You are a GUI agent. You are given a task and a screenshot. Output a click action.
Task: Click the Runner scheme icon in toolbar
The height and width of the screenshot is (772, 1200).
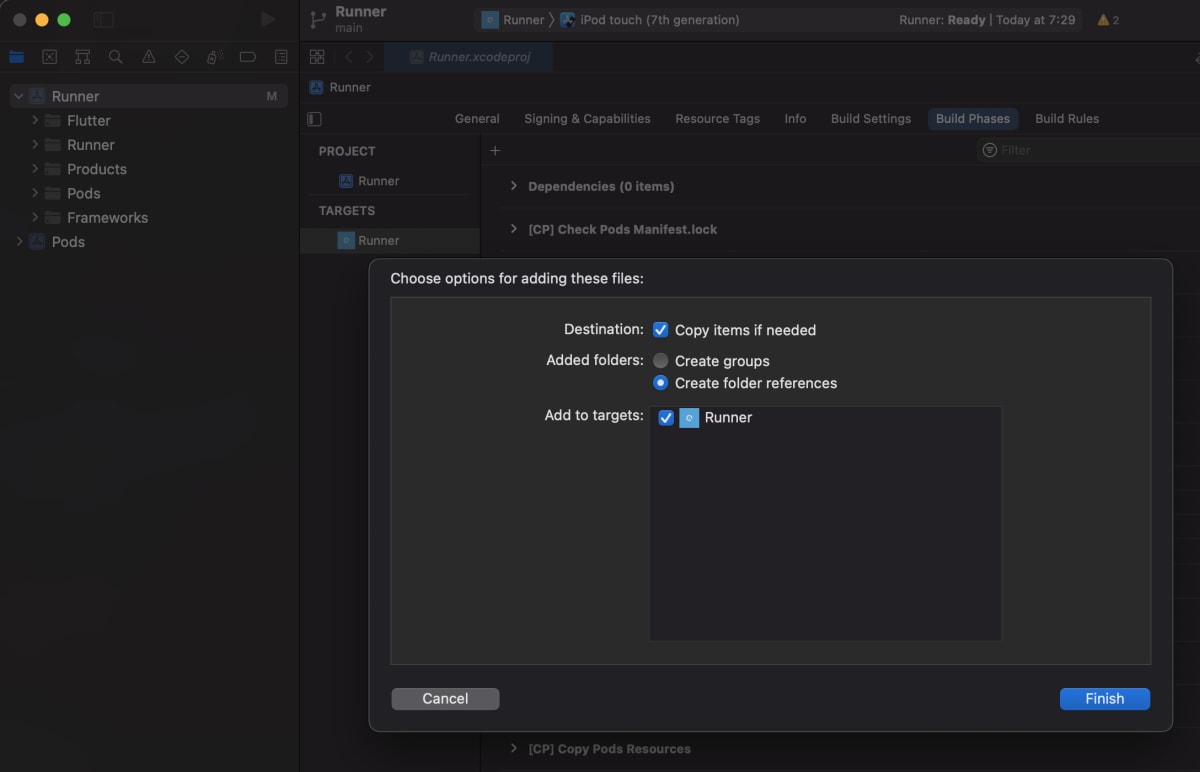(490, 20)
